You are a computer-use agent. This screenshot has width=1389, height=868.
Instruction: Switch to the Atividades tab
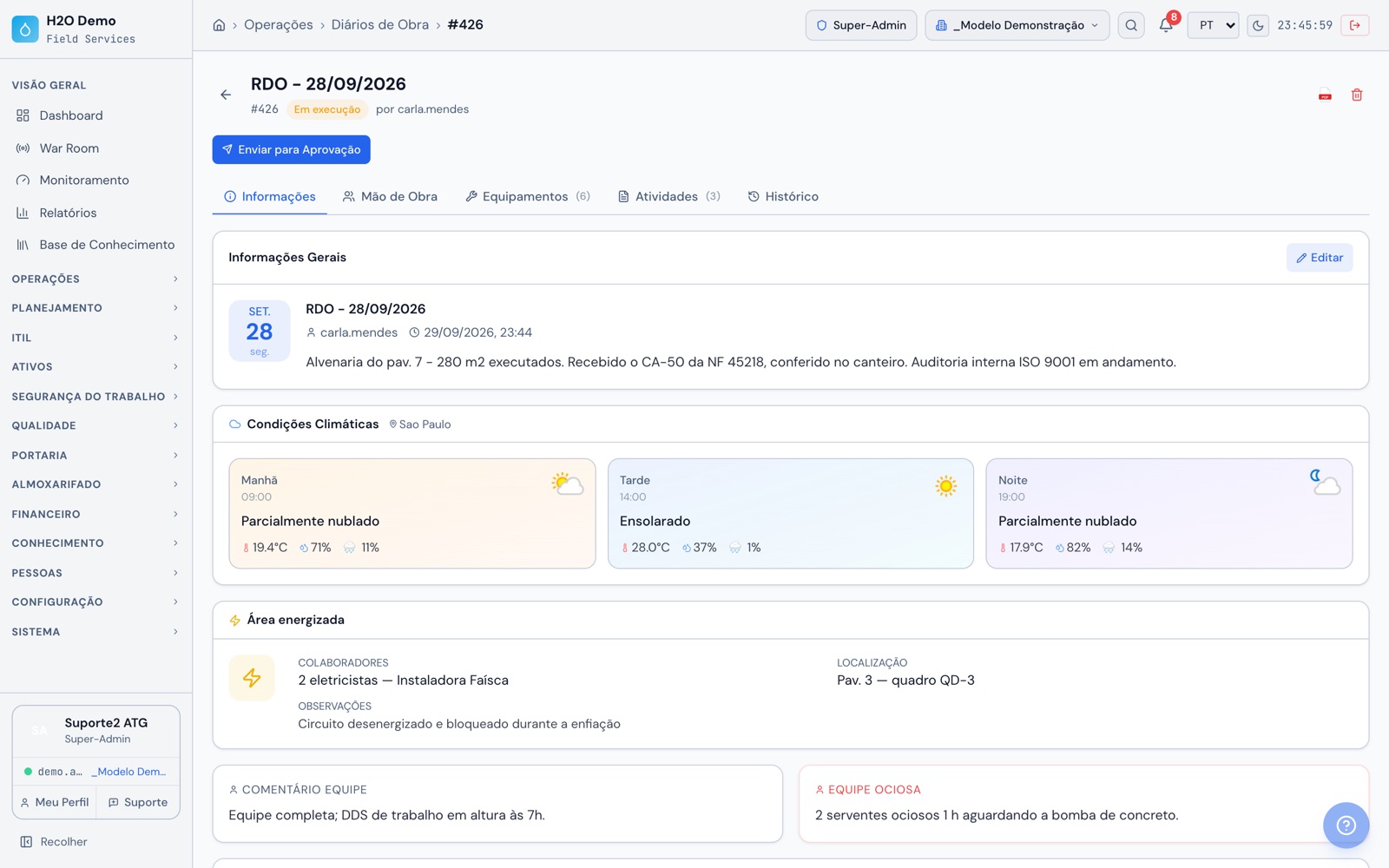(669, 197)
